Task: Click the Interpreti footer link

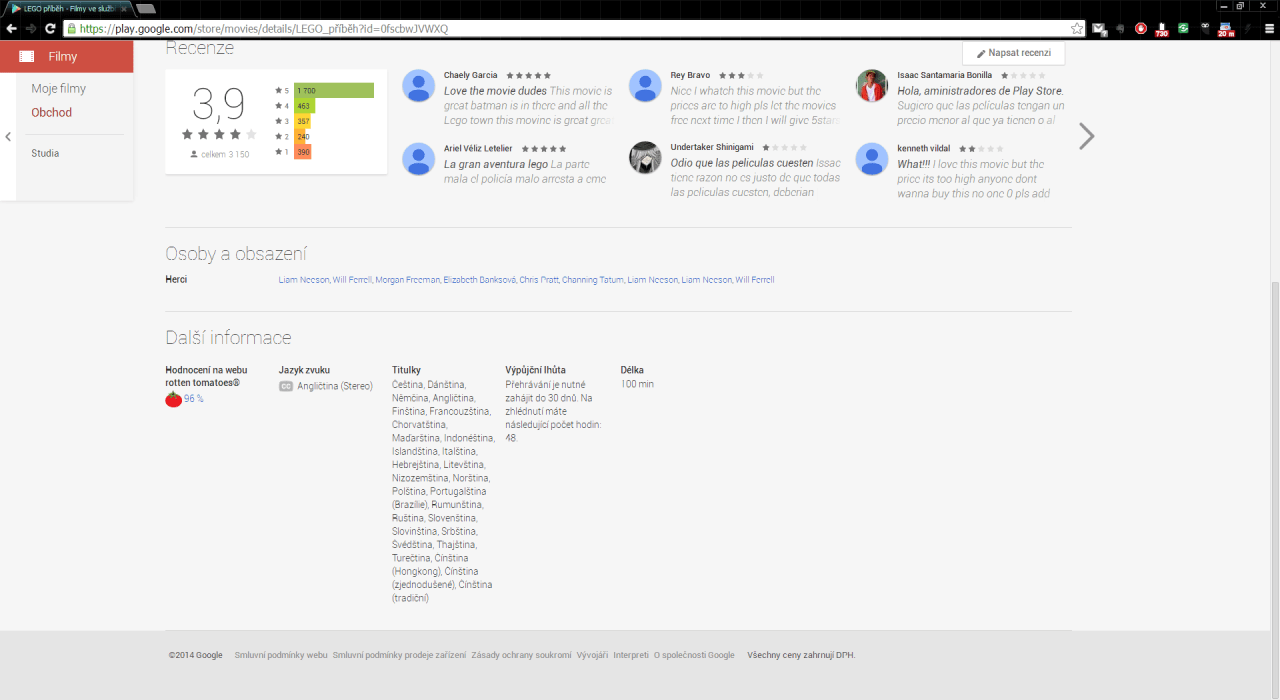Action: coord(631,655)
